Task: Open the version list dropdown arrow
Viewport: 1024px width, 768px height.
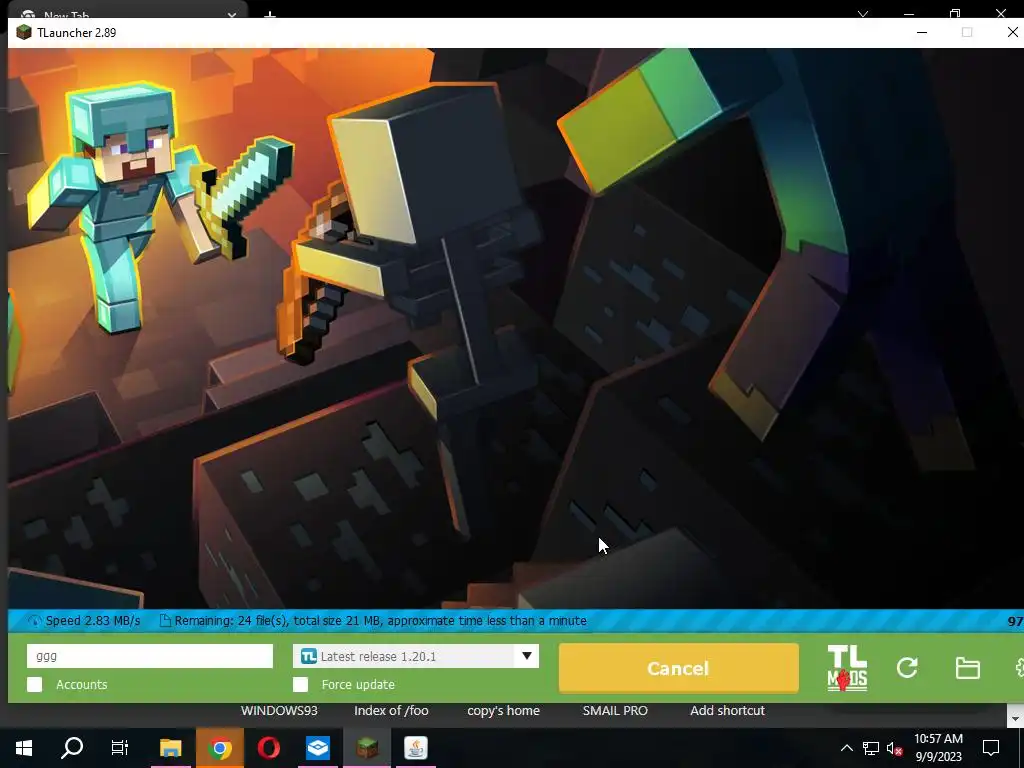Action: [526, 656]
